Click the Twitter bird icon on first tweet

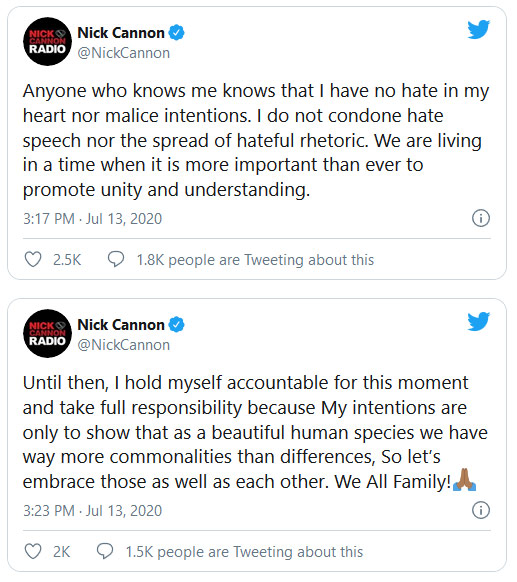tap(478, 30)
